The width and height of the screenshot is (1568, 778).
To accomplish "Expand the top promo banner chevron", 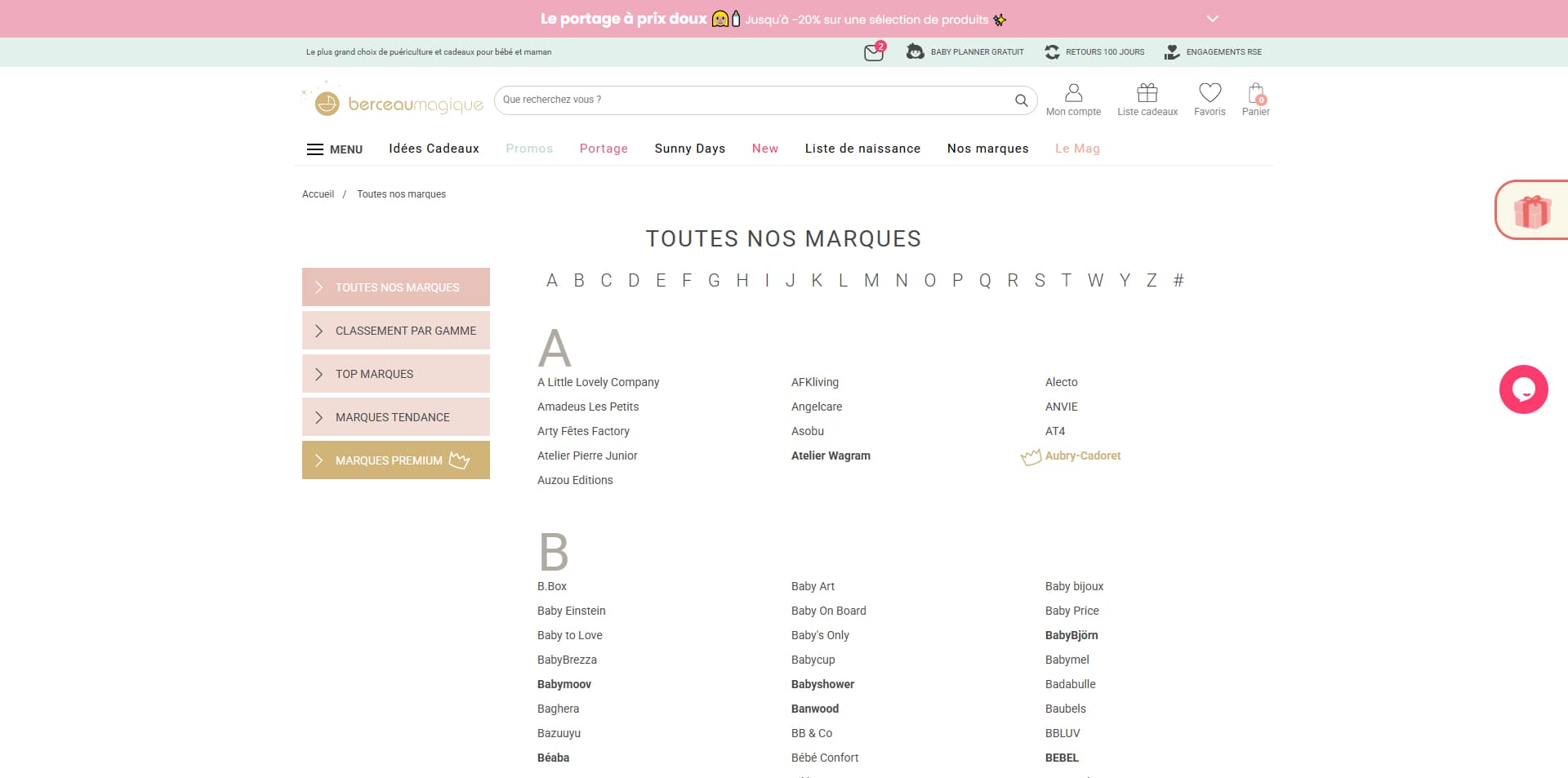I will click(1213, 19).
